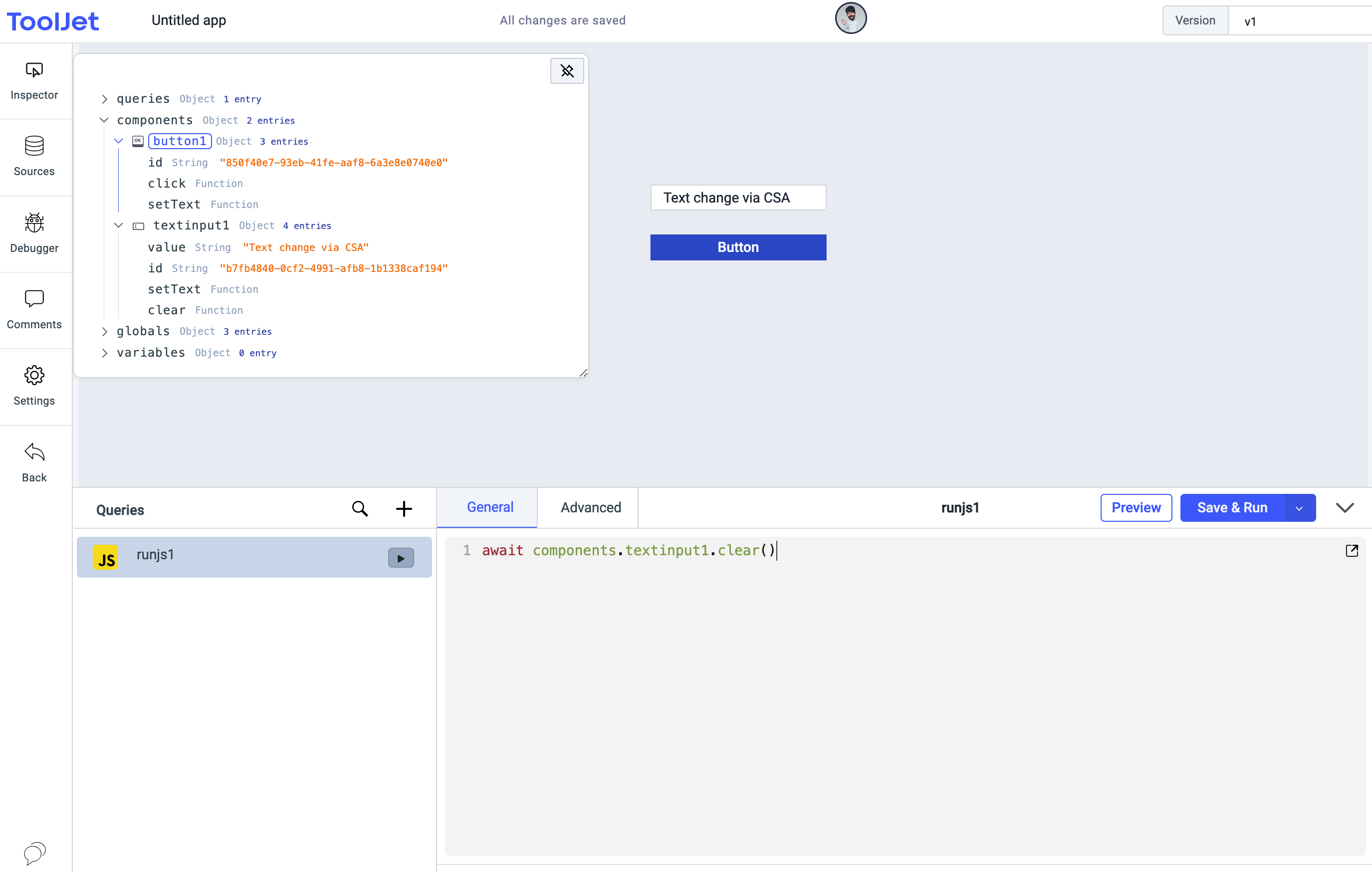Add a new query with plus
Viewport: 1372px width, 872px height.
404,509
